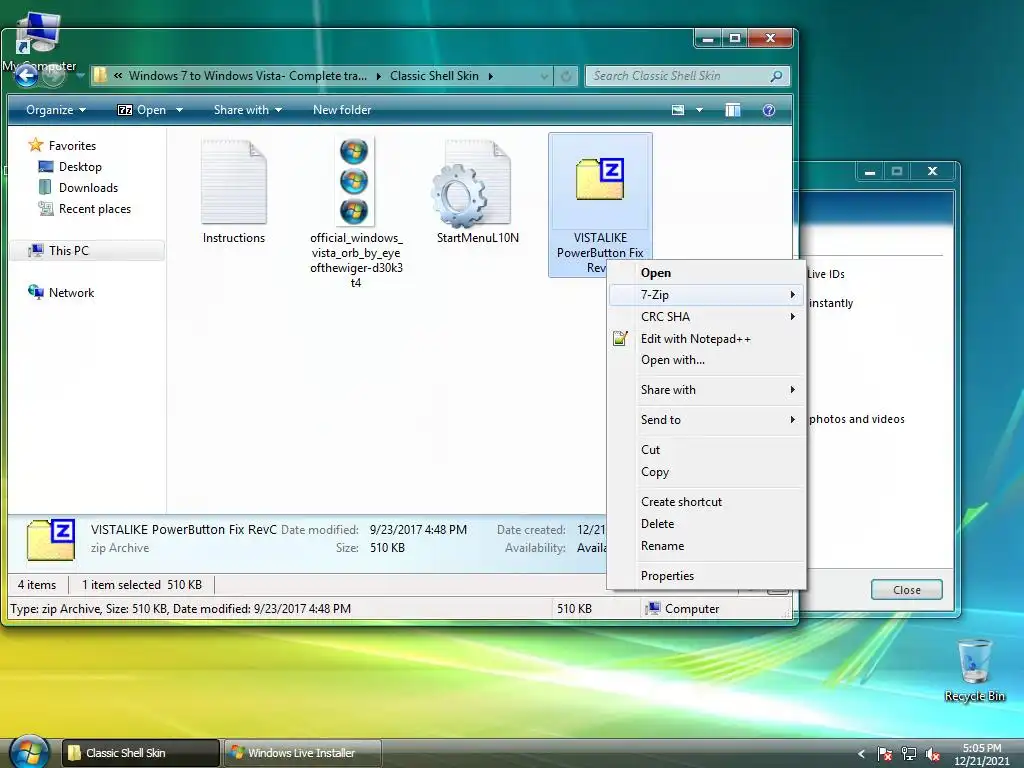Click Close button in Windows Live Installer
1024x768 pixels.
pyautogui.click(x=906, y=590)
